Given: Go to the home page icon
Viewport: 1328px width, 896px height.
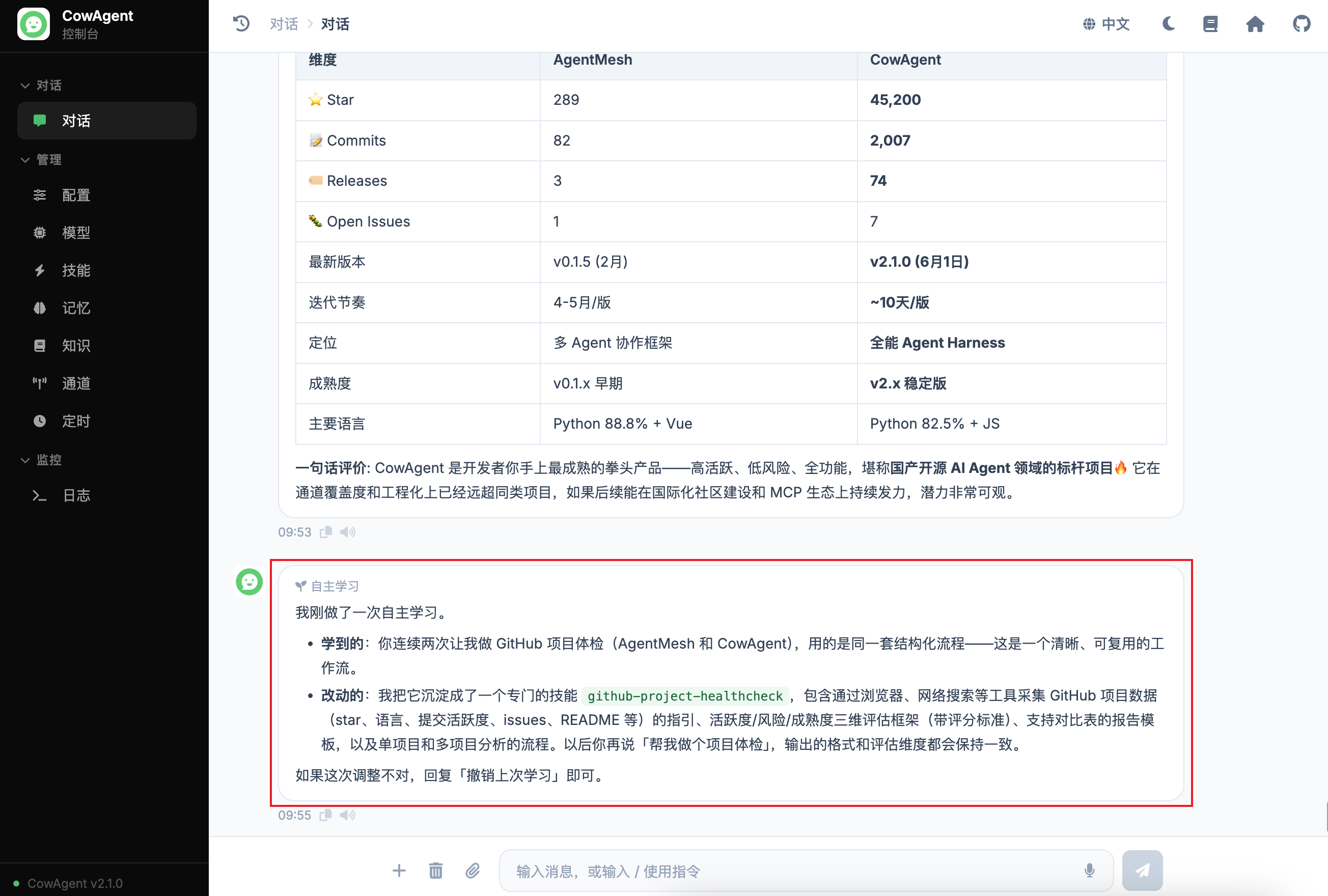Looking at the screenshot, I should (x=1255, y=24).
